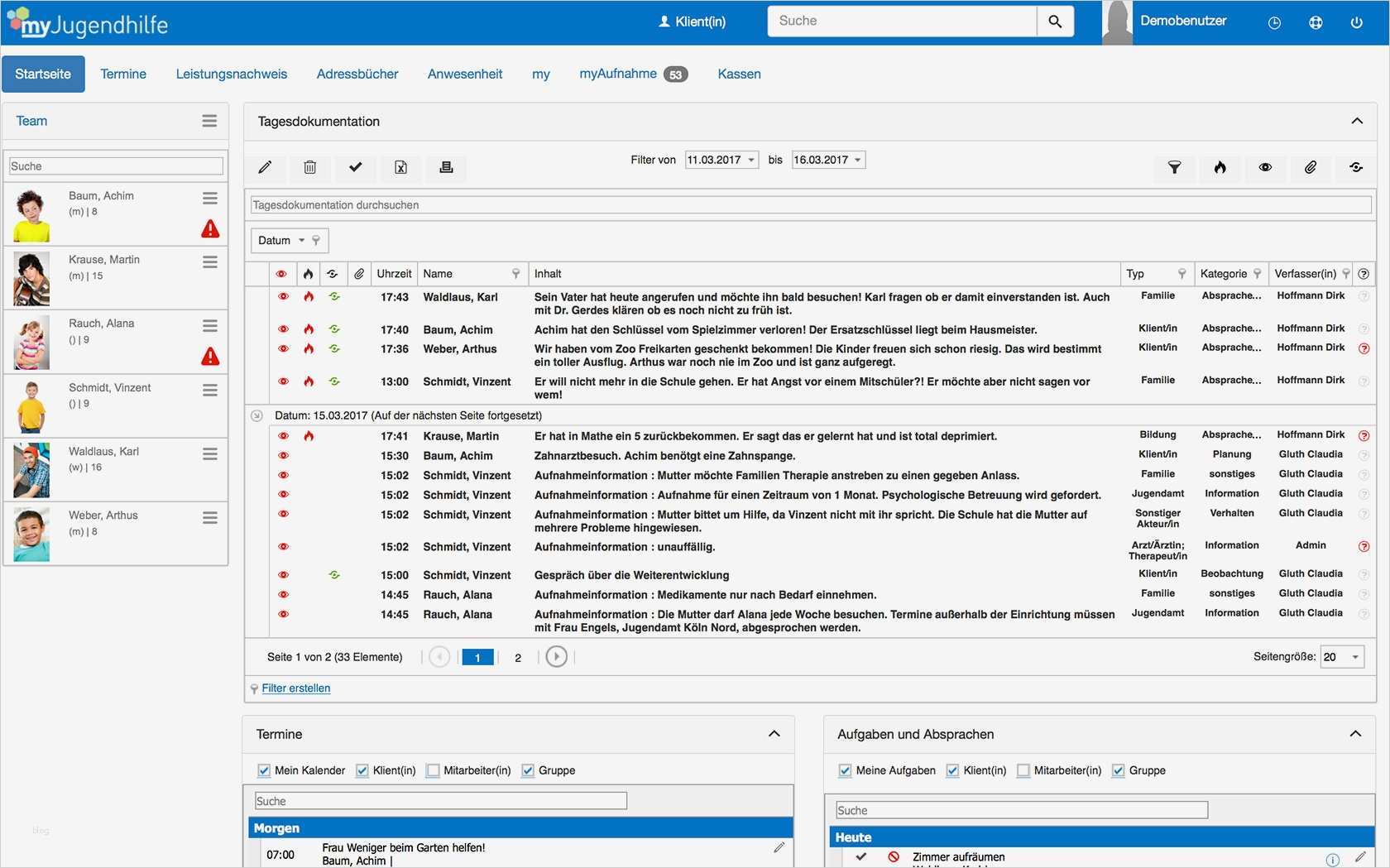Screen dimensions: 1390x868
Task: Open the Team panel hamburger menu
Action: [209, 121]
